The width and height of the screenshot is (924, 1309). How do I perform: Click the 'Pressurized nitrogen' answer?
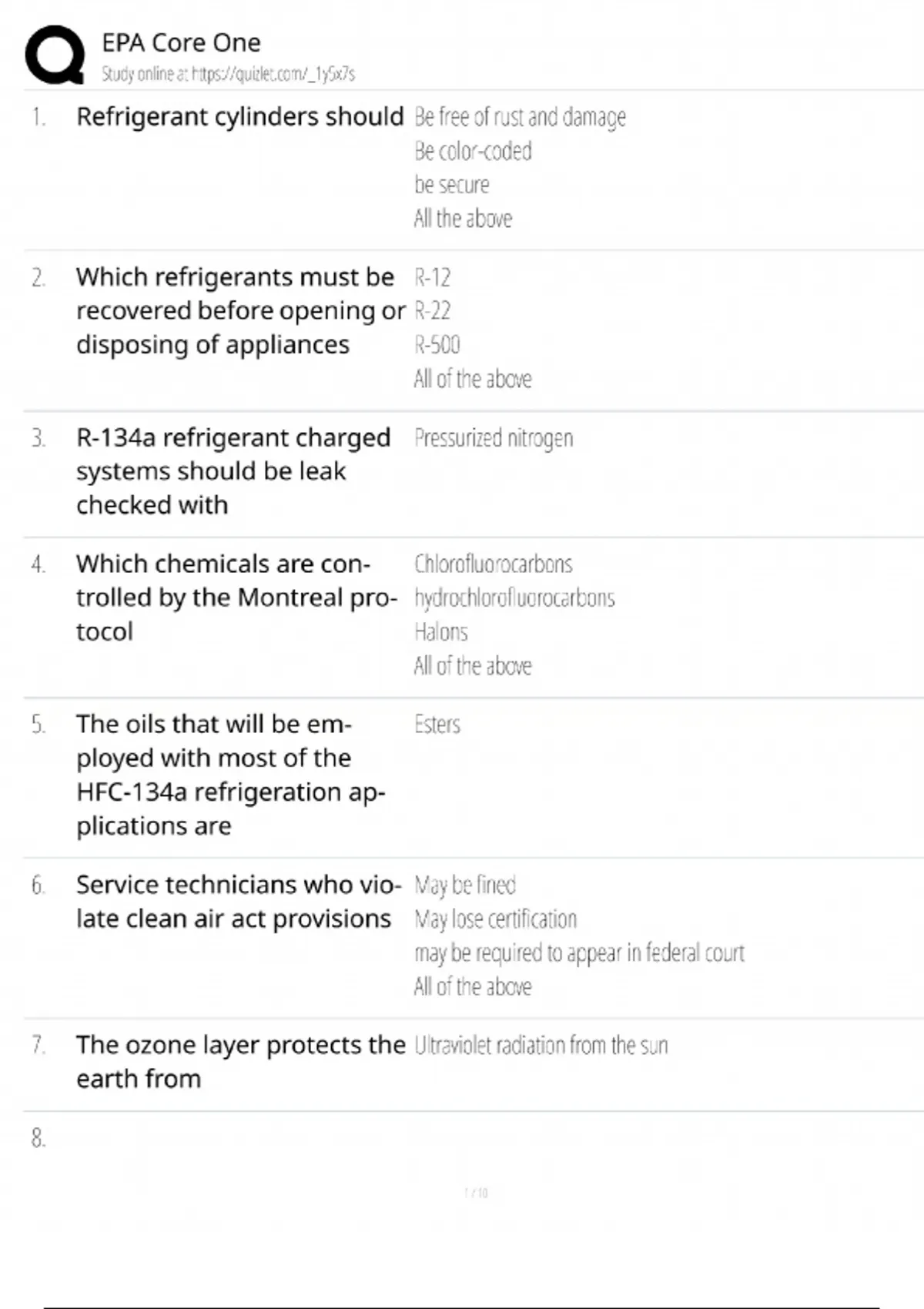(x=494, y=438)
